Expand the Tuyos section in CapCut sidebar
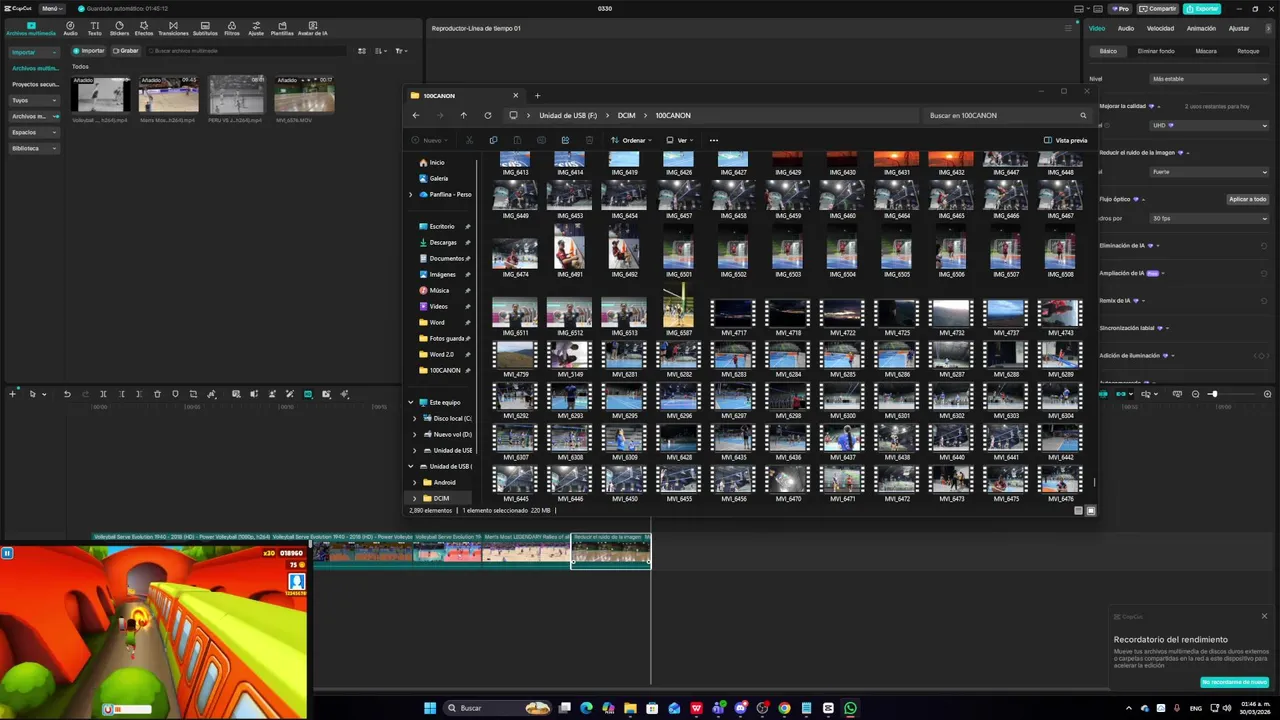This screenshot has height=720, width=1280. tap(34, 100)
